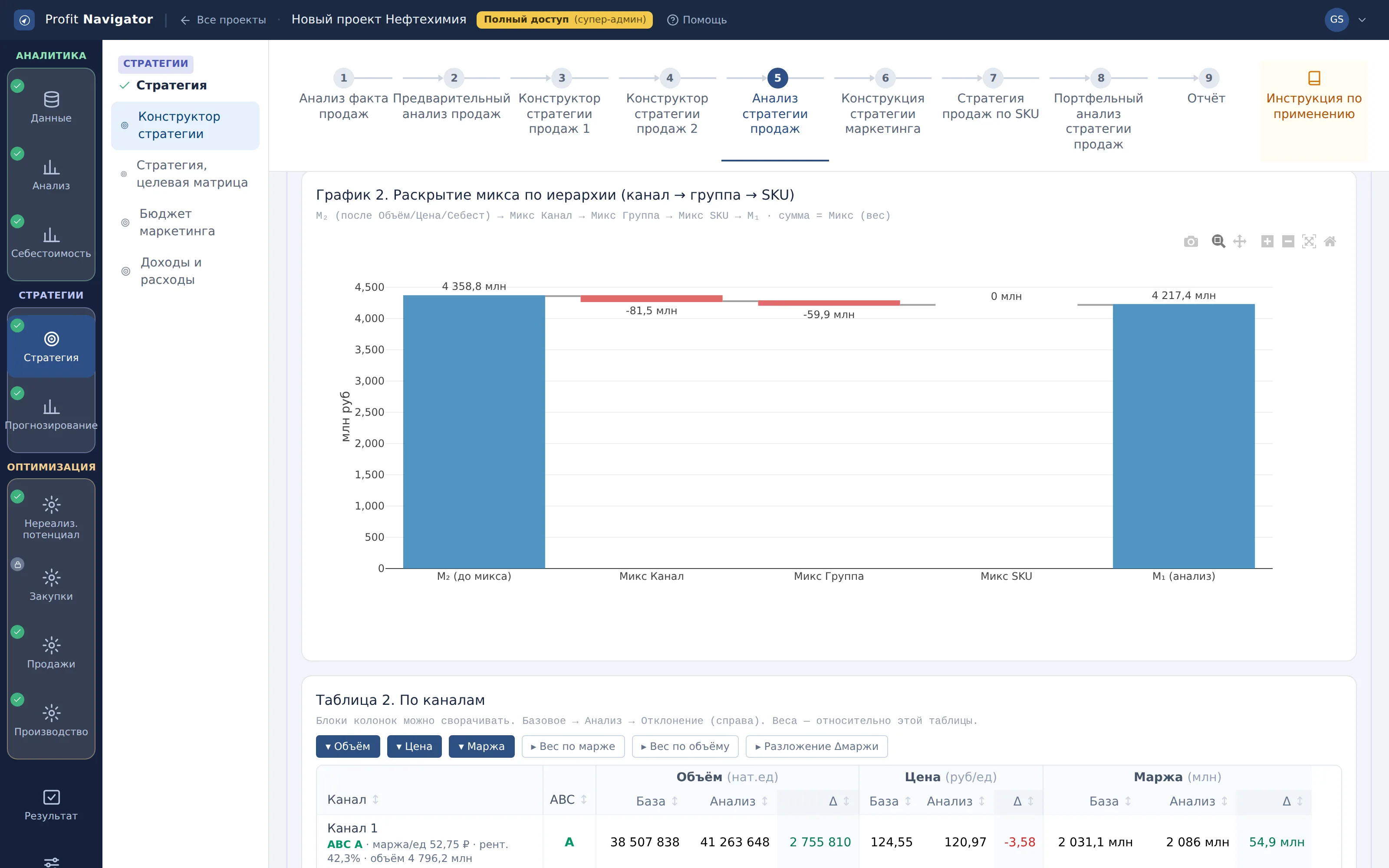
Task: Select Бюджет маркетинга in strategy menu
Action: click(x=185, y=222)
